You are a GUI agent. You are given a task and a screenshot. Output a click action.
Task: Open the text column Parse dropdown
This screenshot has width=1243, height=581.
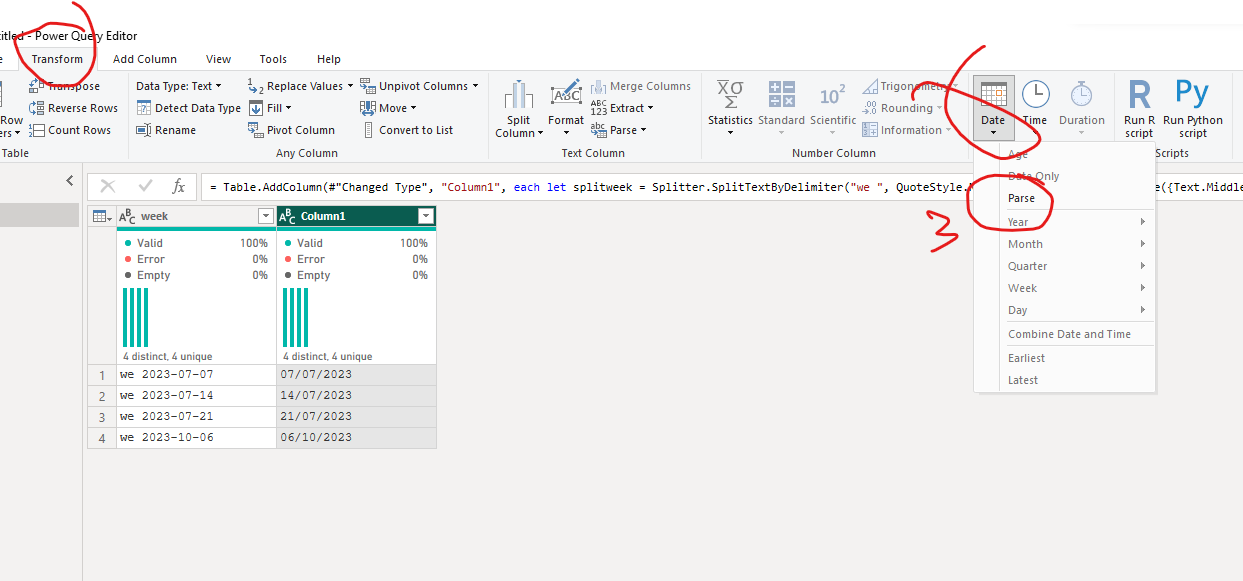point(618,130)
